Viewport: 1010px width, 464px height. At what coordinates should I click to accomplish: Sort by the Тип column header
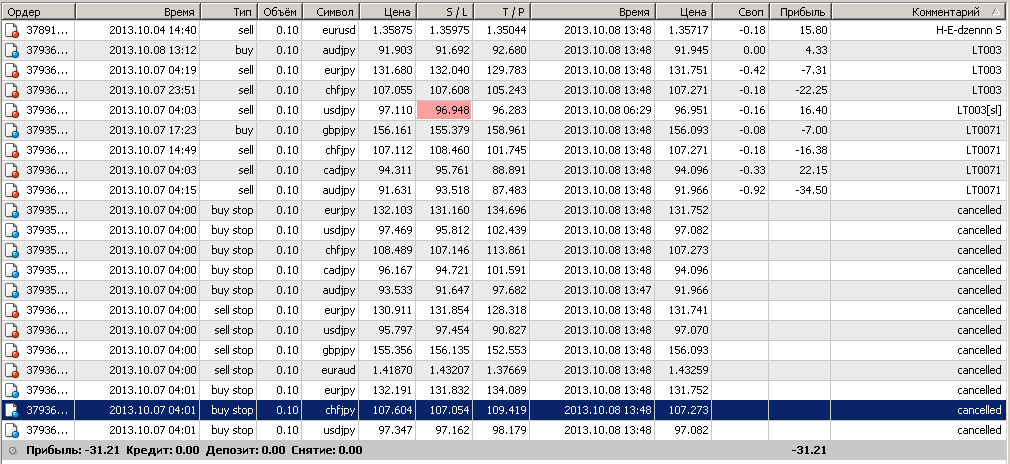(x=228, y=11)
